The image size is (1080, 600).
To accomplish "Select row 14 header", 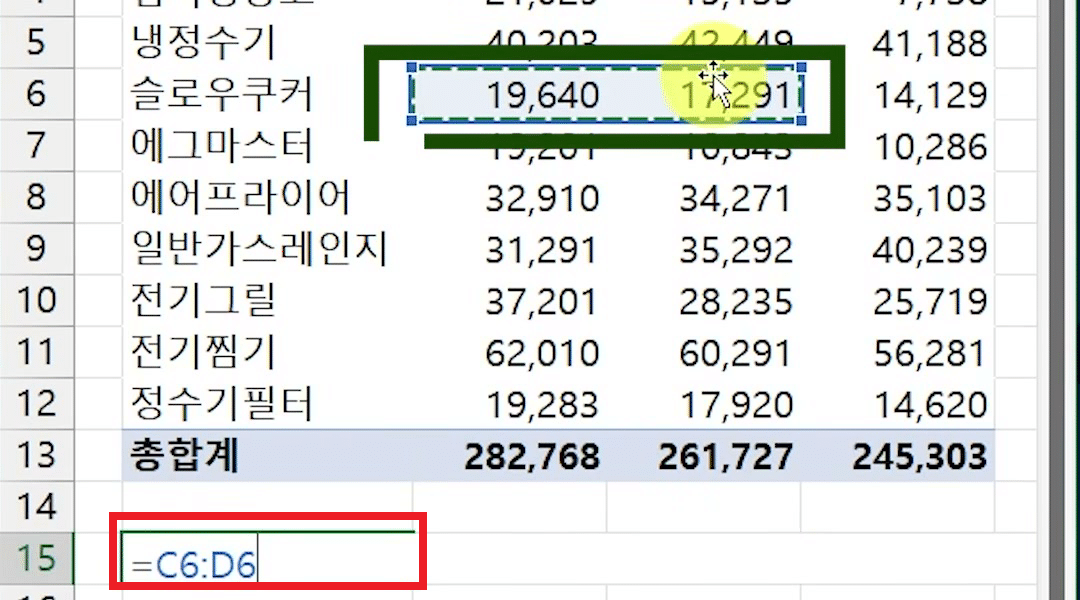I will (37, 507).
